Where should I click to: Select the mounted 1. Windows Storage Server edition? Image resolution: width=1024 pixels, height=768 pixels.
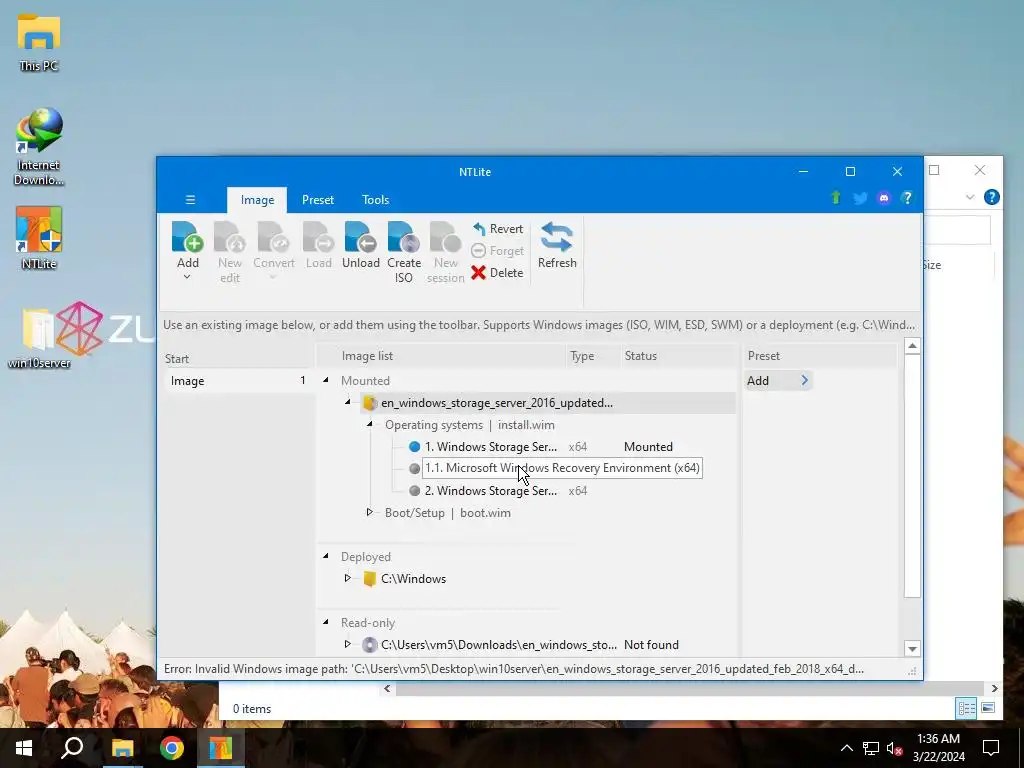[491, 447]
